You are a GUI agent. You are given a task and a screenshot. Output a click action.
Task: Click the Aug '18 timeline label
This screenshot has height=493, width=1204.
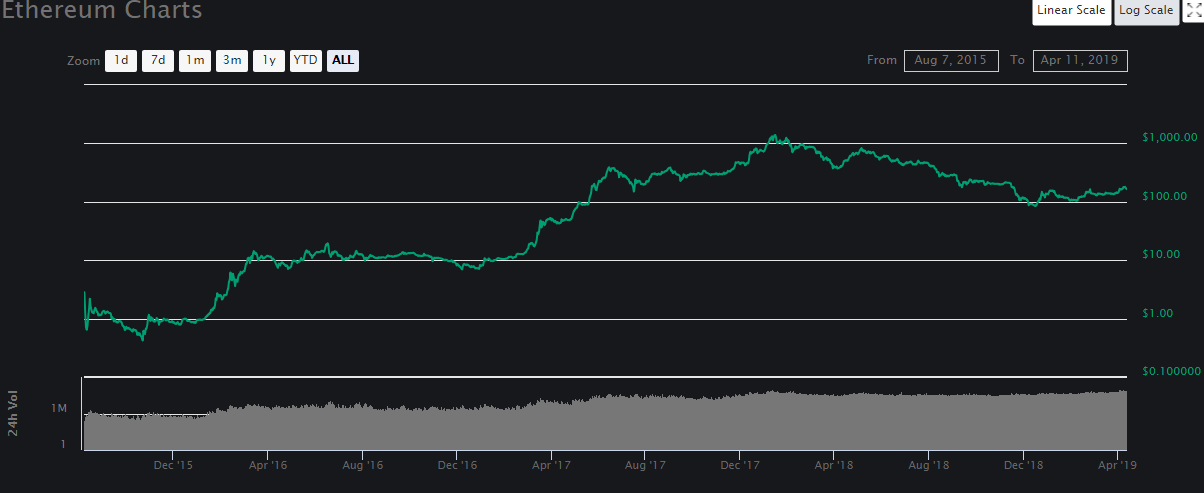(x=929, y=464)
